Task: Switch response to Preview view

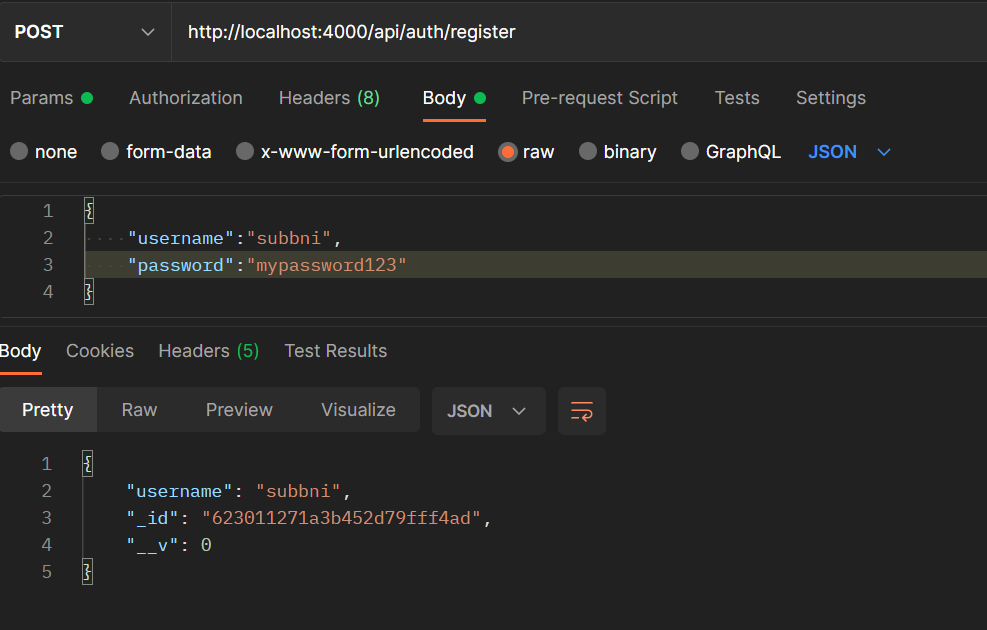Action: (239, 410)
